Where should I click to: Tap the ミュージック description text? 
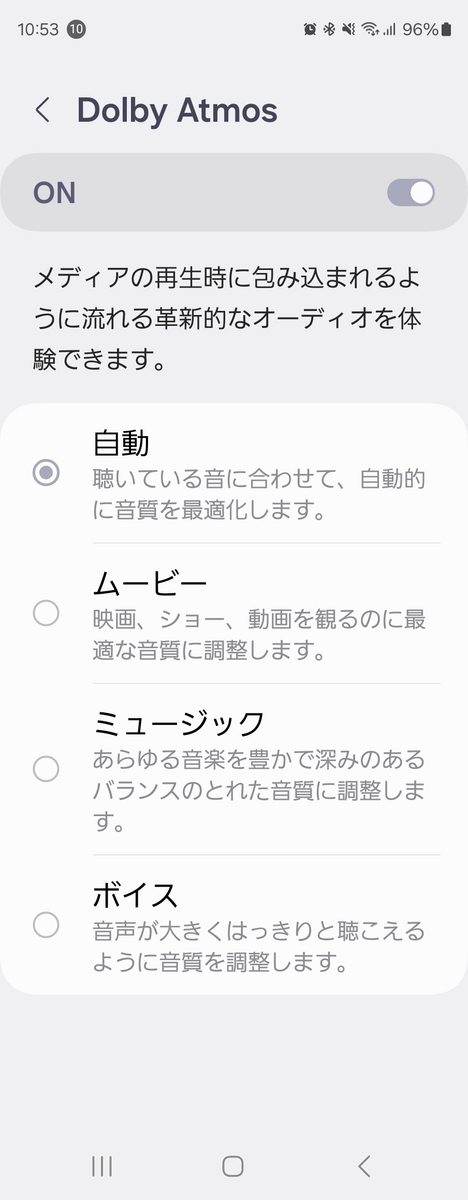tap(259, 792)
